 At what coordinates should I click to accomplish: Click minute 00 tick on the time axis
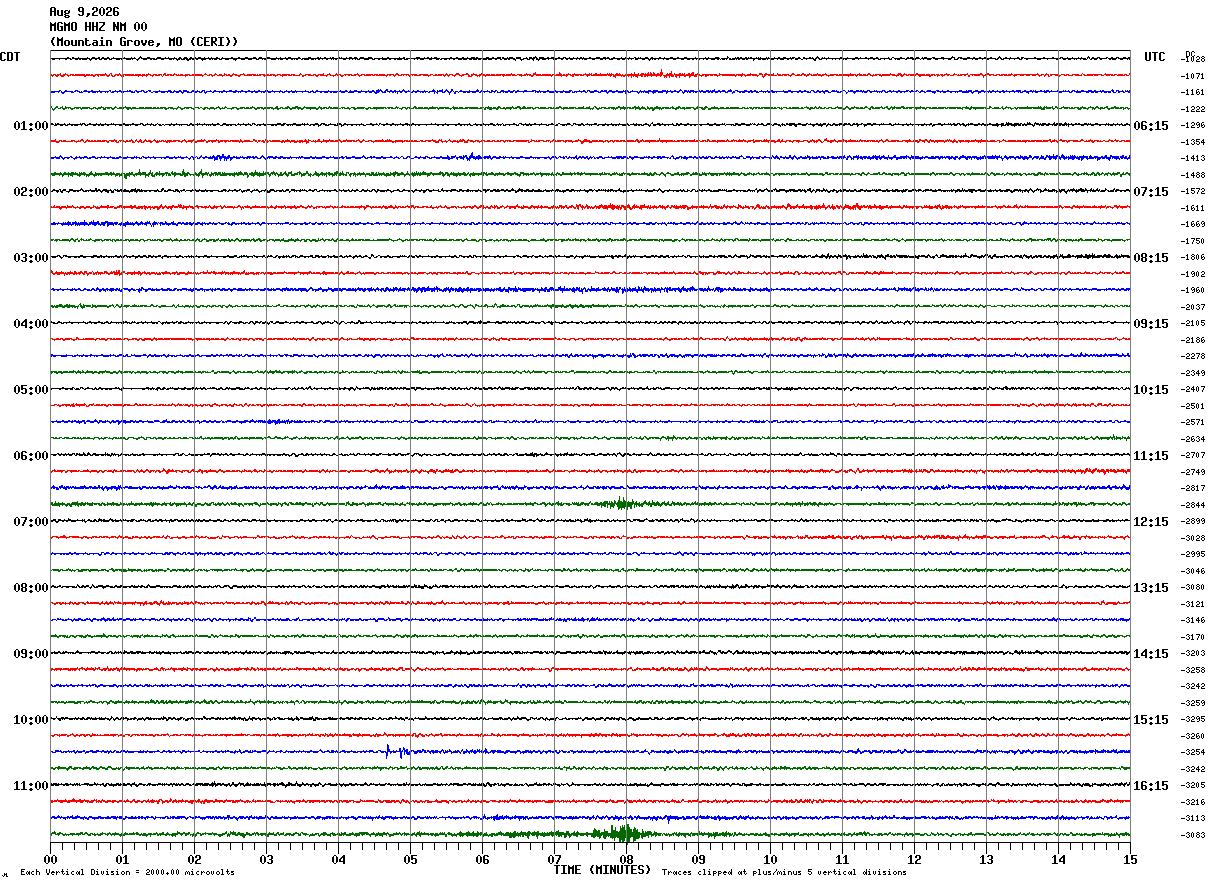point(50,859)
